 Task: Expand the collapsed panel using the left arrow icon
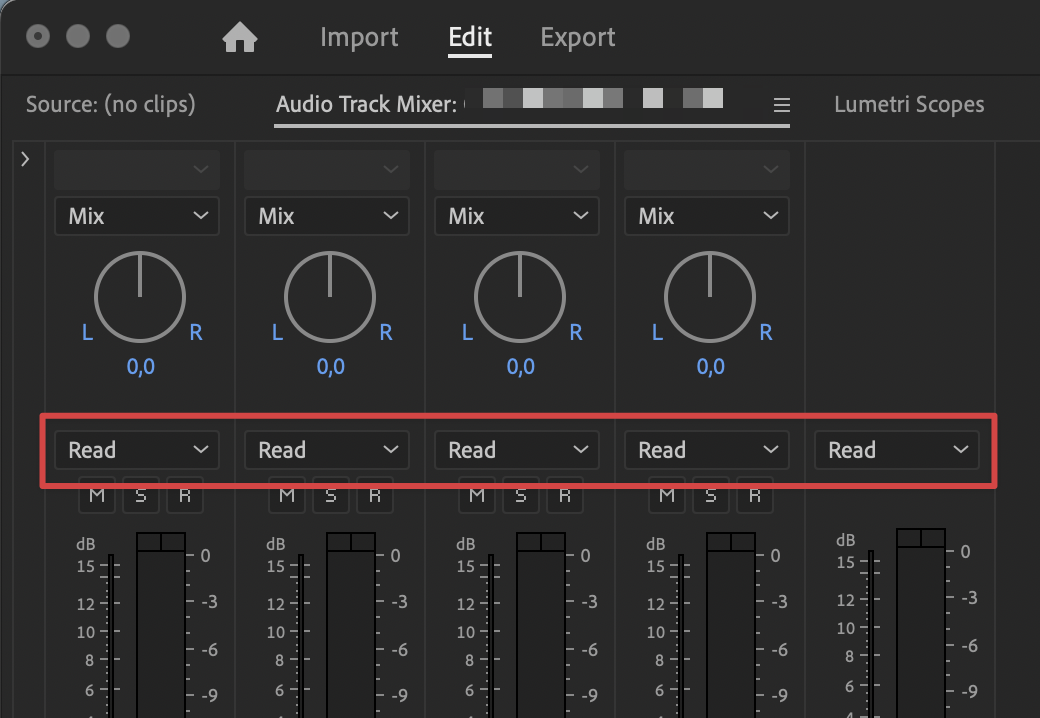[25, 158]
